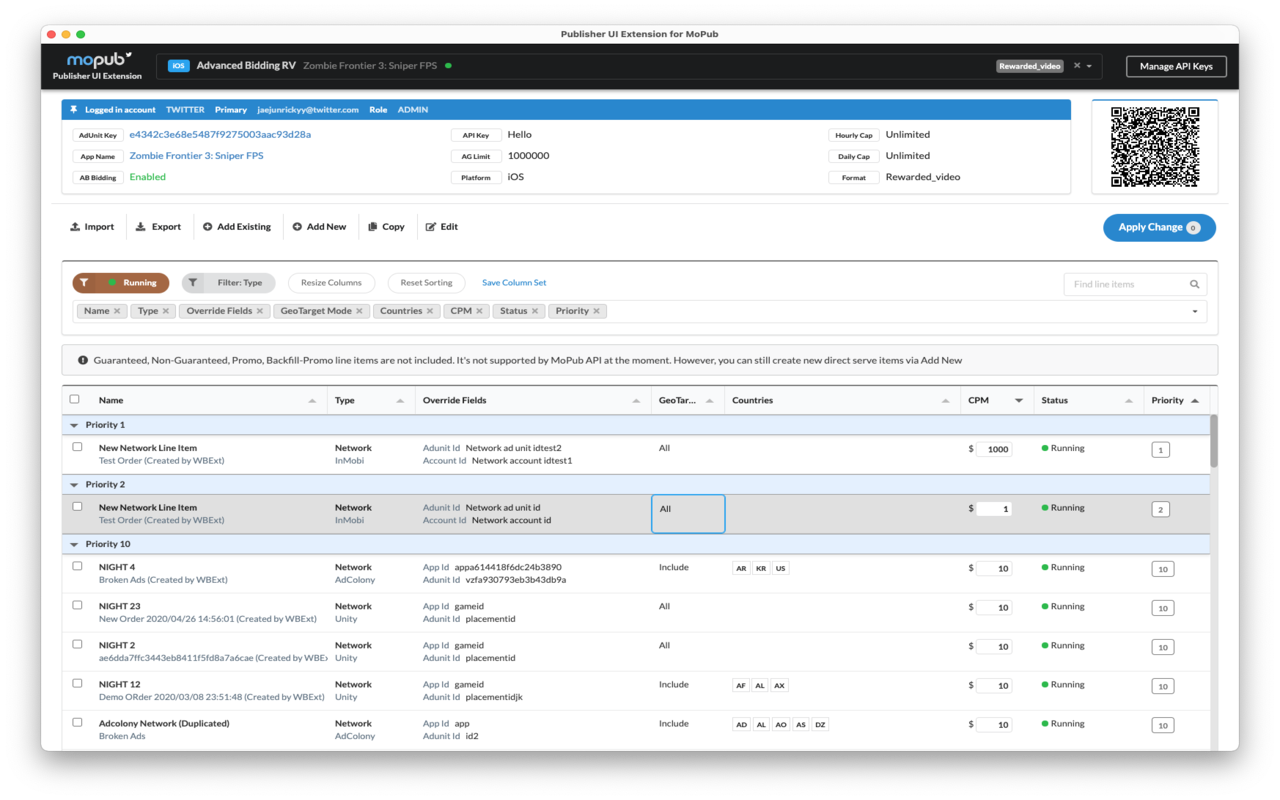The height and width of the screenshot is (800, 1280).
Task: Open the ad unit selector dropdown arrow
Action: tap(1089, 66)
